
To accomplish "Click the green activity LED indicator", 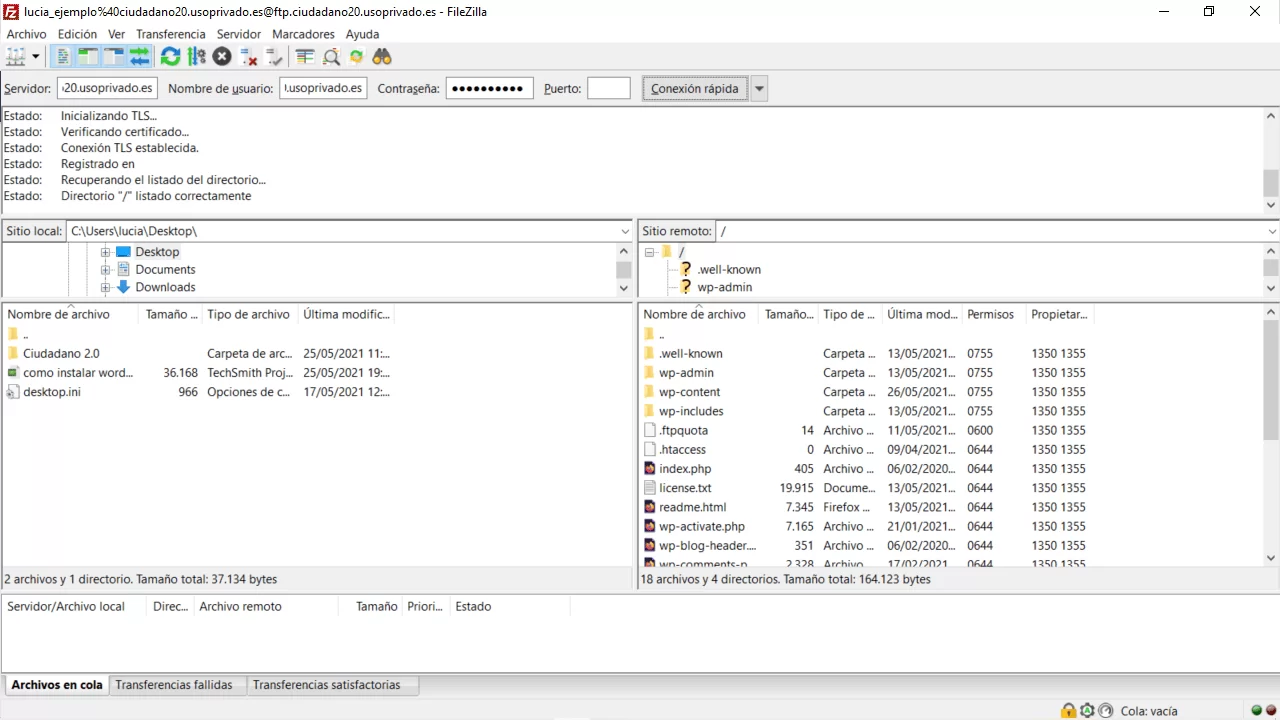I will tap(1257, 711).
